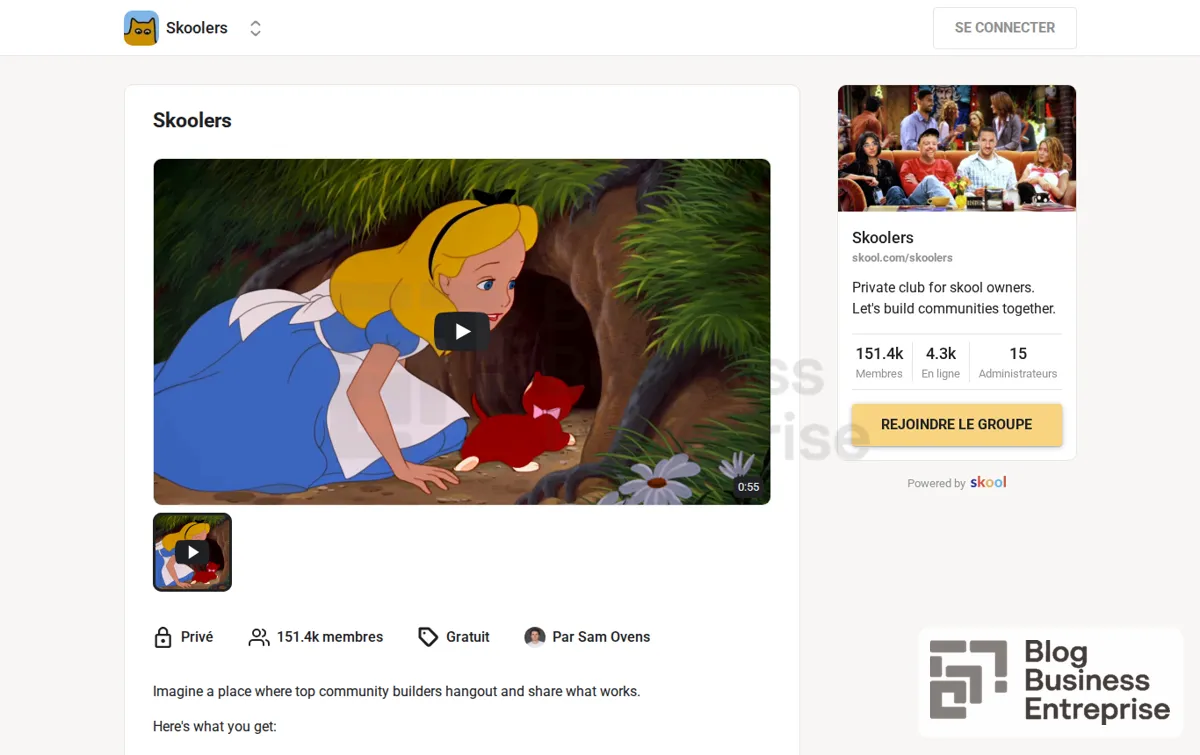The height and width of the screenshot is (755, 1200).
Task: Click the Skoolers cat logo icon
Action: pos(141,28)
